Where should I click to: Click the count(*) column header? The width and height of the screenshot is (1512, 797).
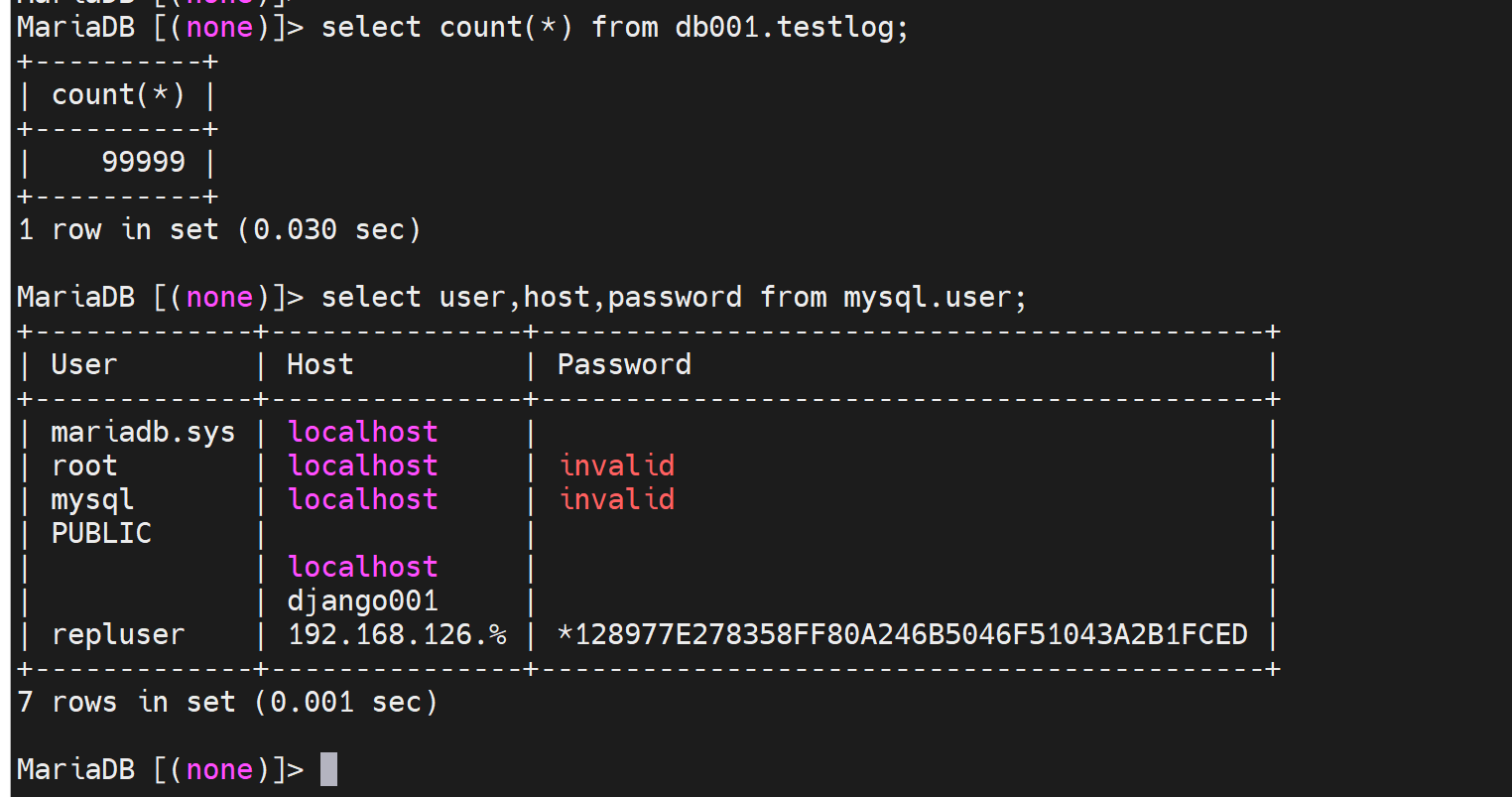pos(117,94)
